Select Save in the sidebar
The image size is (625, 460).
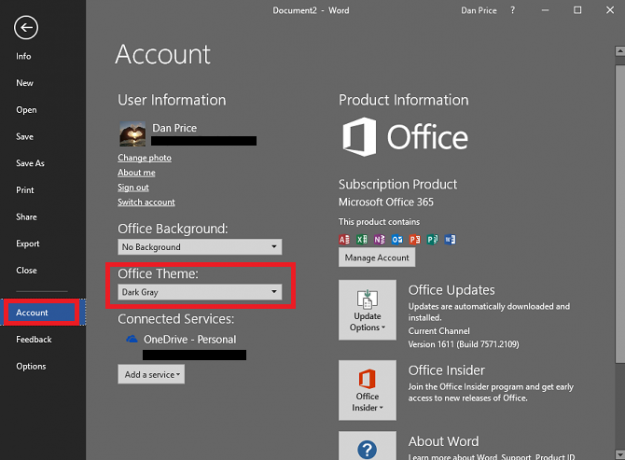25,136
